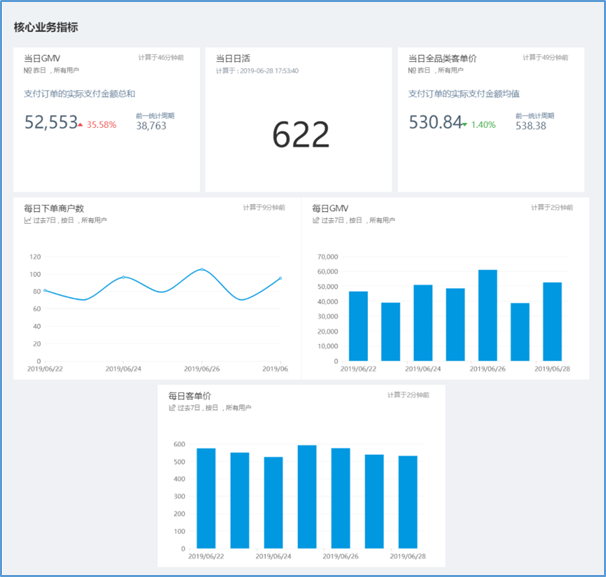Click the last data point on the merchants line
606x577 pixels.
(280, 278)
